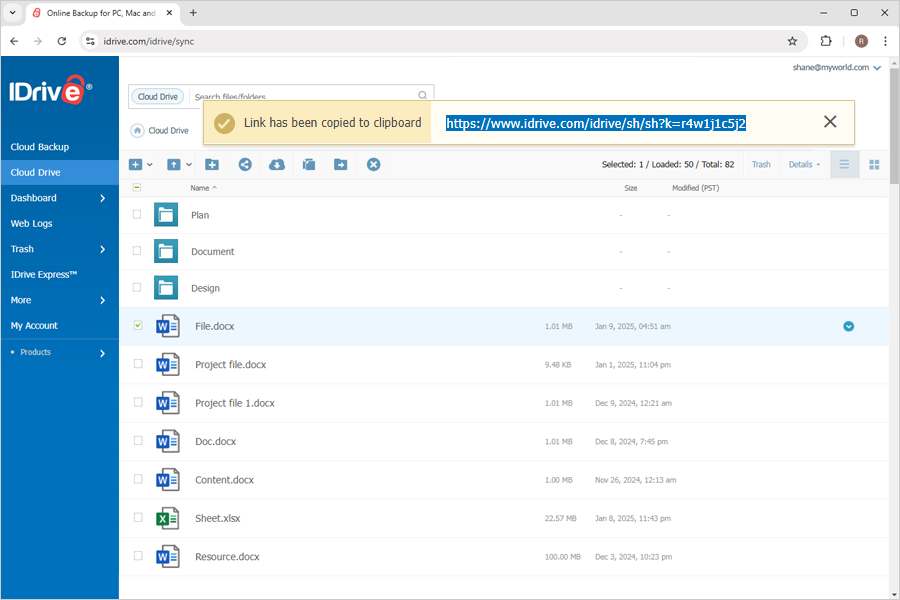Check the Project file 1.docx checkbox
Screen dimensions: 900x600
click(138, 402)
